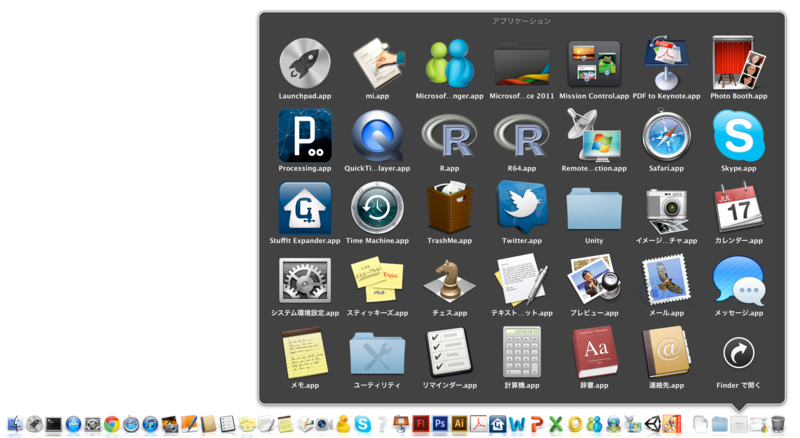The image size is (800, 438).
Task: Open Contacts (連絡先.app) in the grid
Action: pos(666,352)
